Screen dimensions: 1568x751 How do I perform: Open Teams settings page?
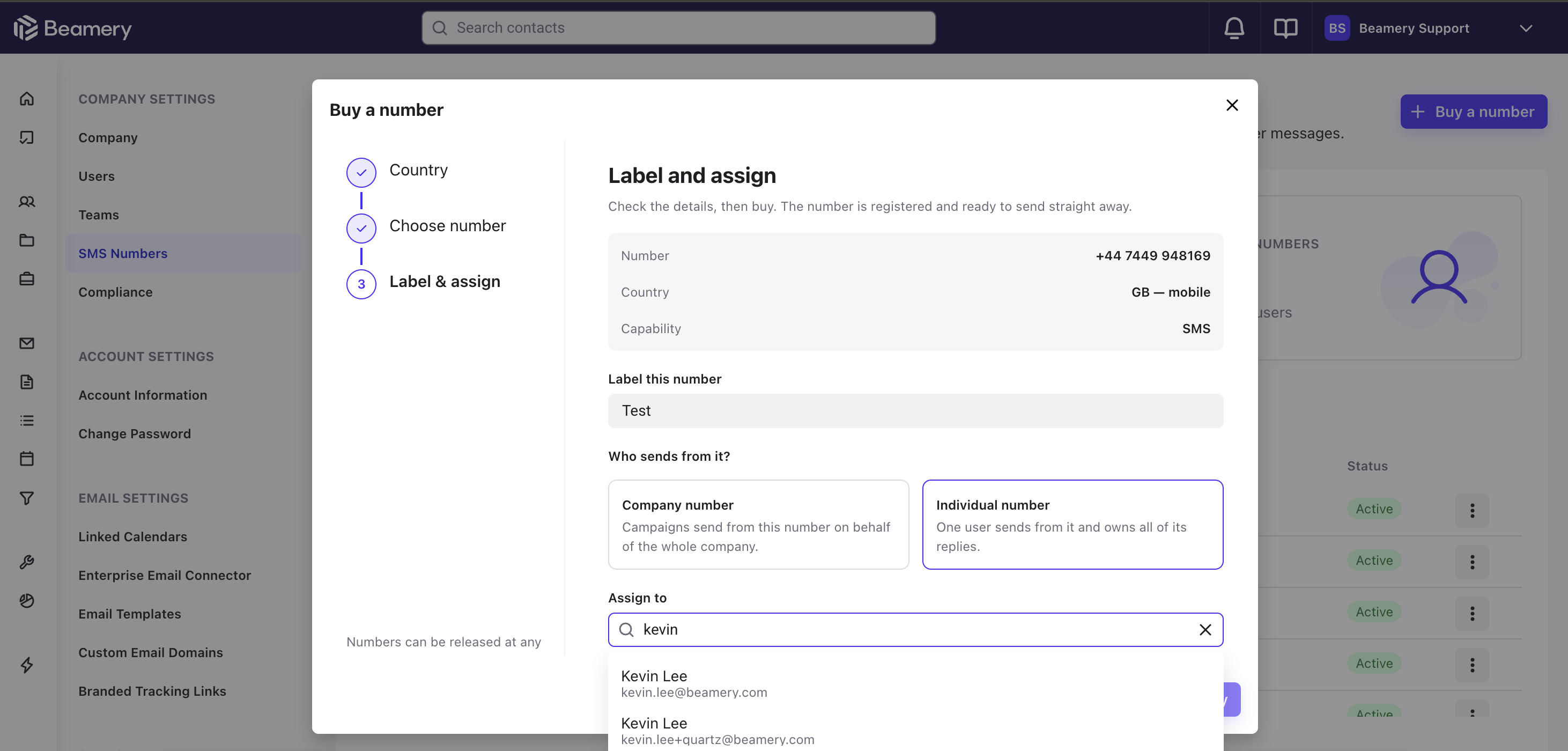pos(99,215)
